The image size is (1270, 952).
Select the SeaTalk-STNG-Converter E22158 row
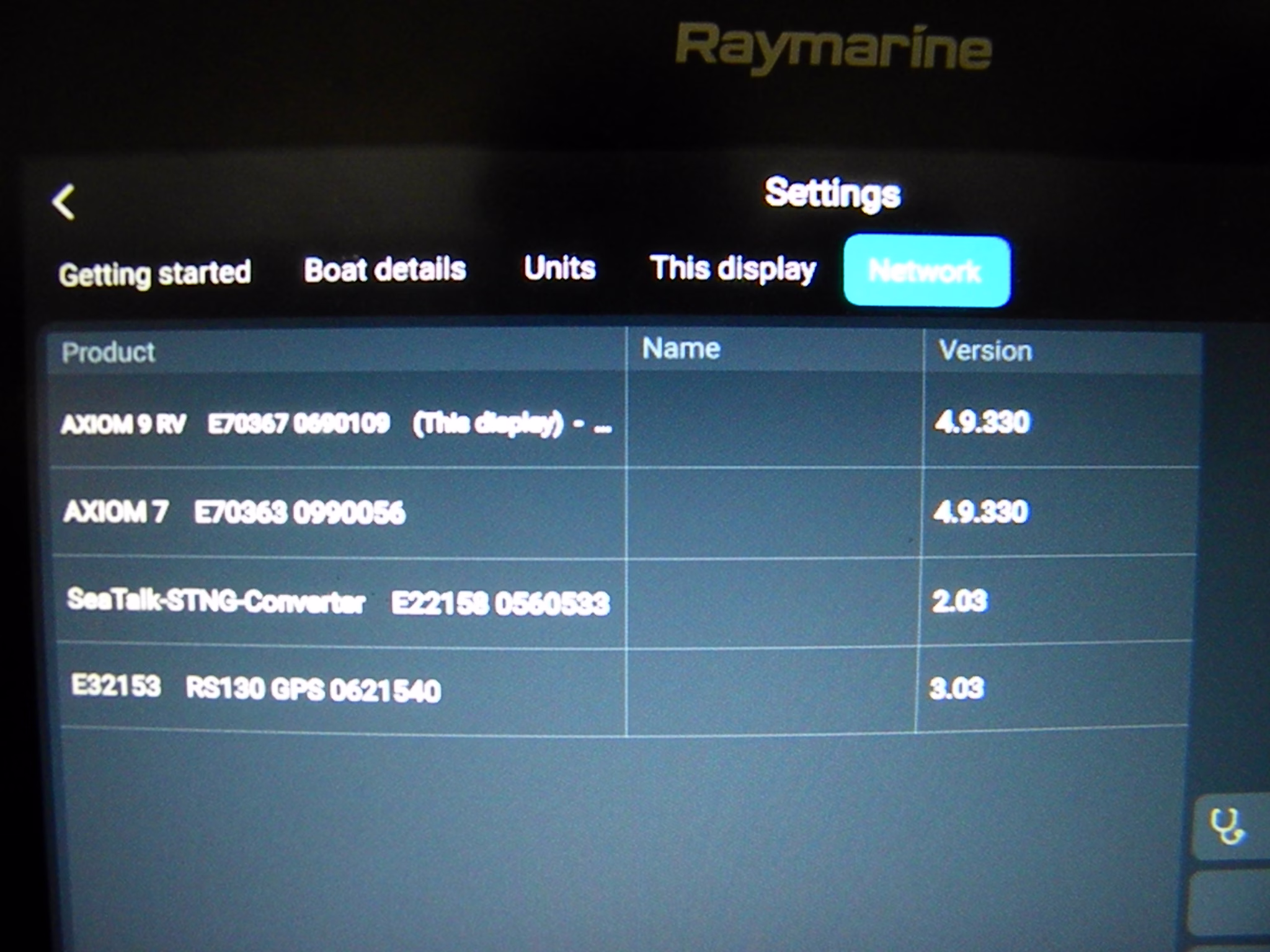click(x=624, y=601)
